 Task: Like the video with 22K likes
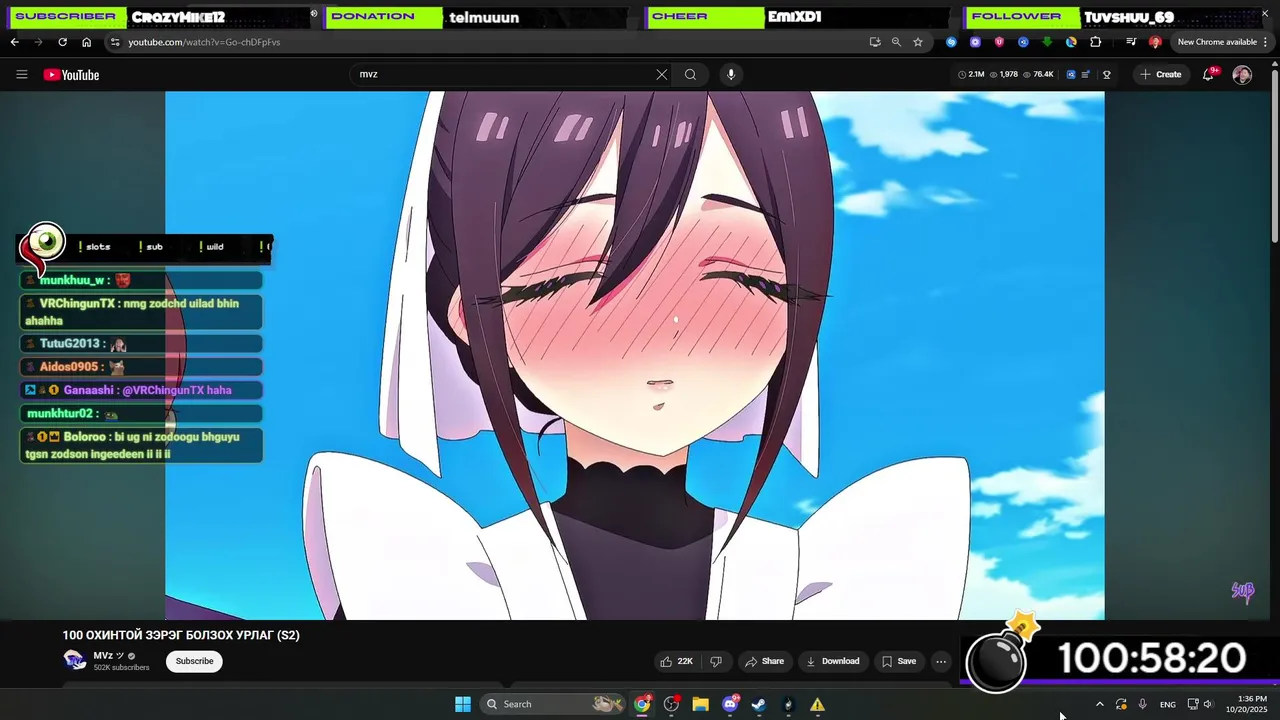pyautogui.click(x=675, y=661)
